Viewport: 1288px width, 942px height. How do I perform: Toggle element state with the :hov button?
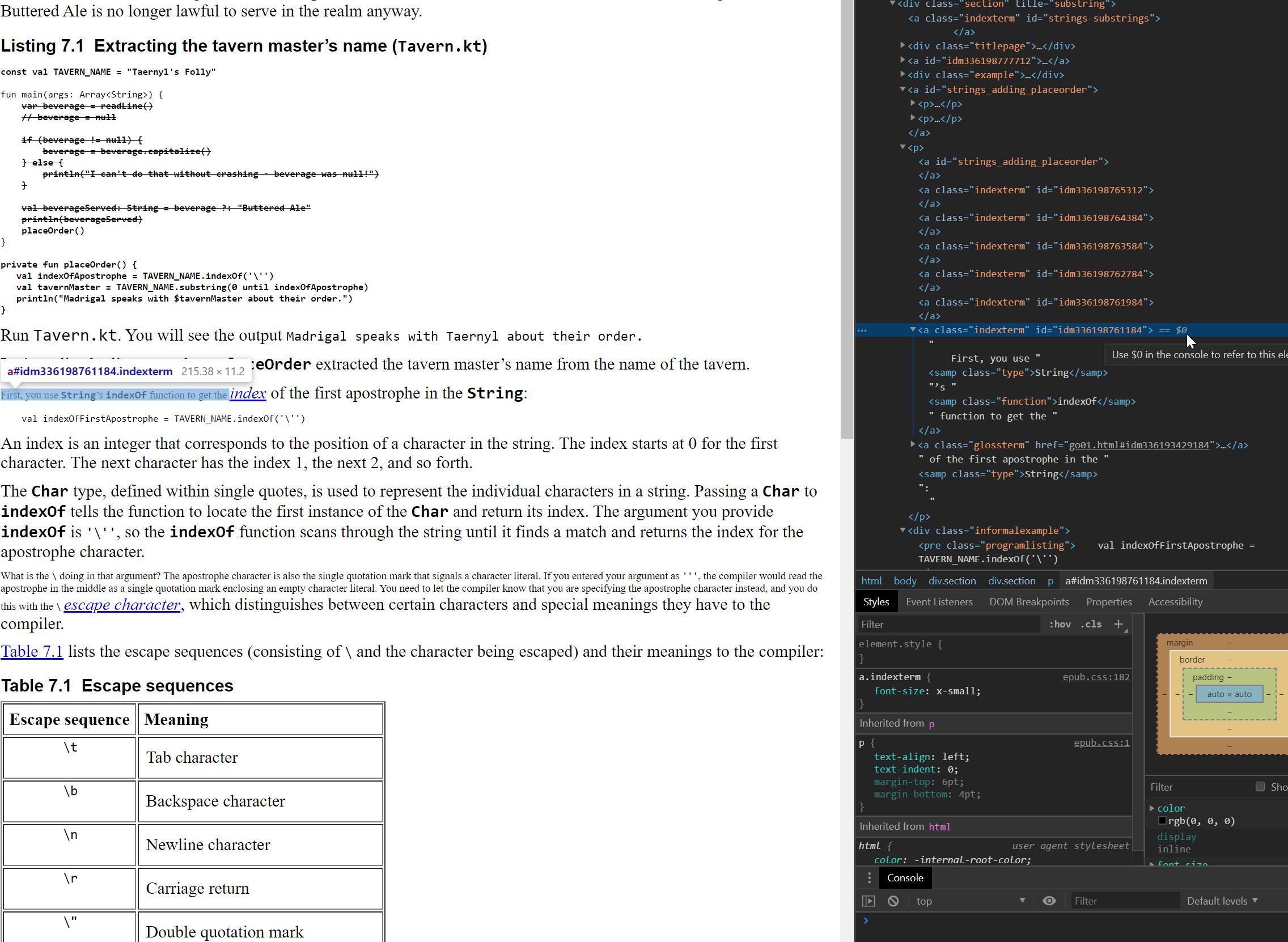click(x=1060, y=625)
